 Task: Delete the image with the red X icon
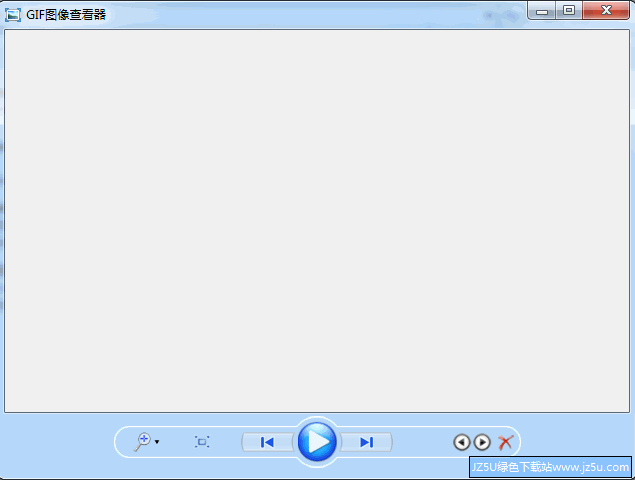click(505, 443)
